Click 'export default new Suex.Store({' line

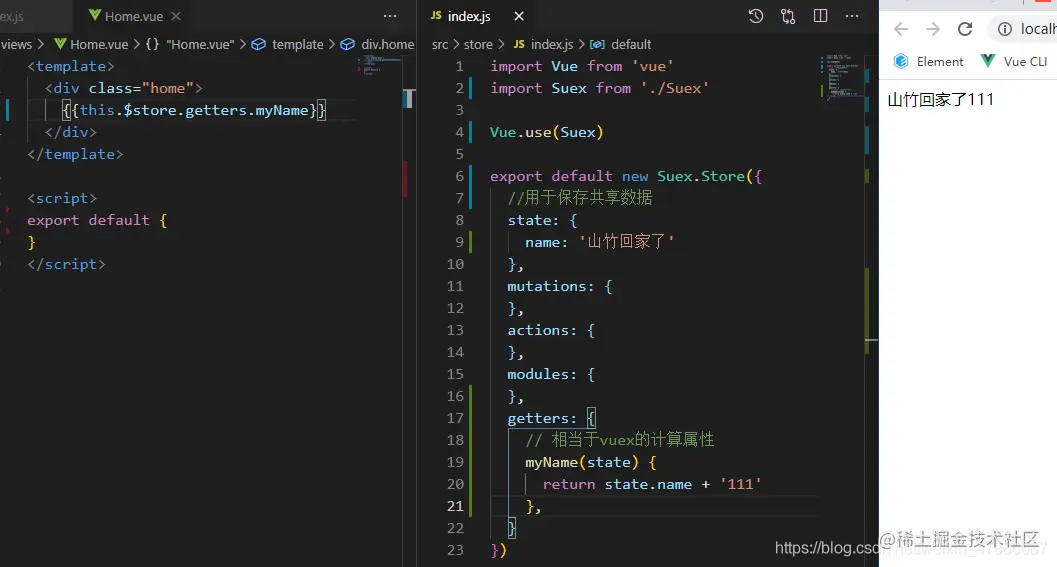click(x=626, y=176)
